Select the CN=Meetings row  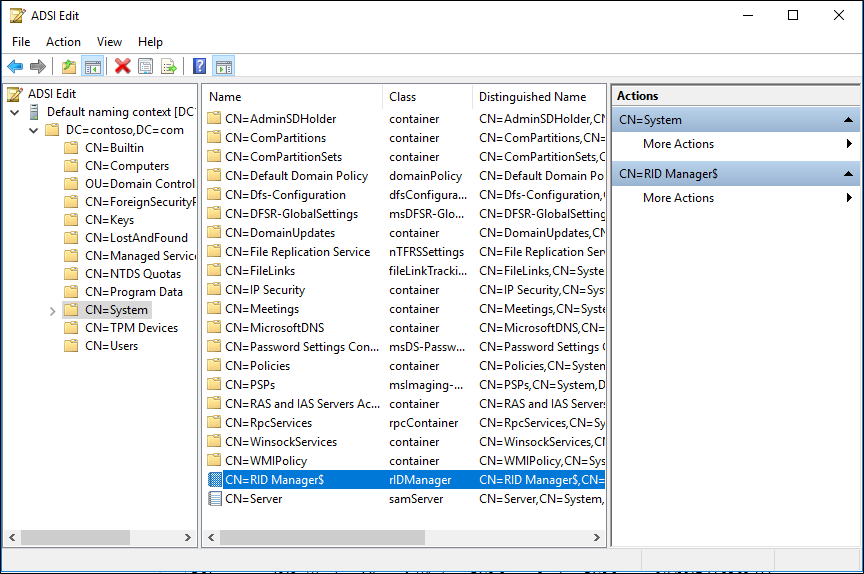click(x=405, y=308)
